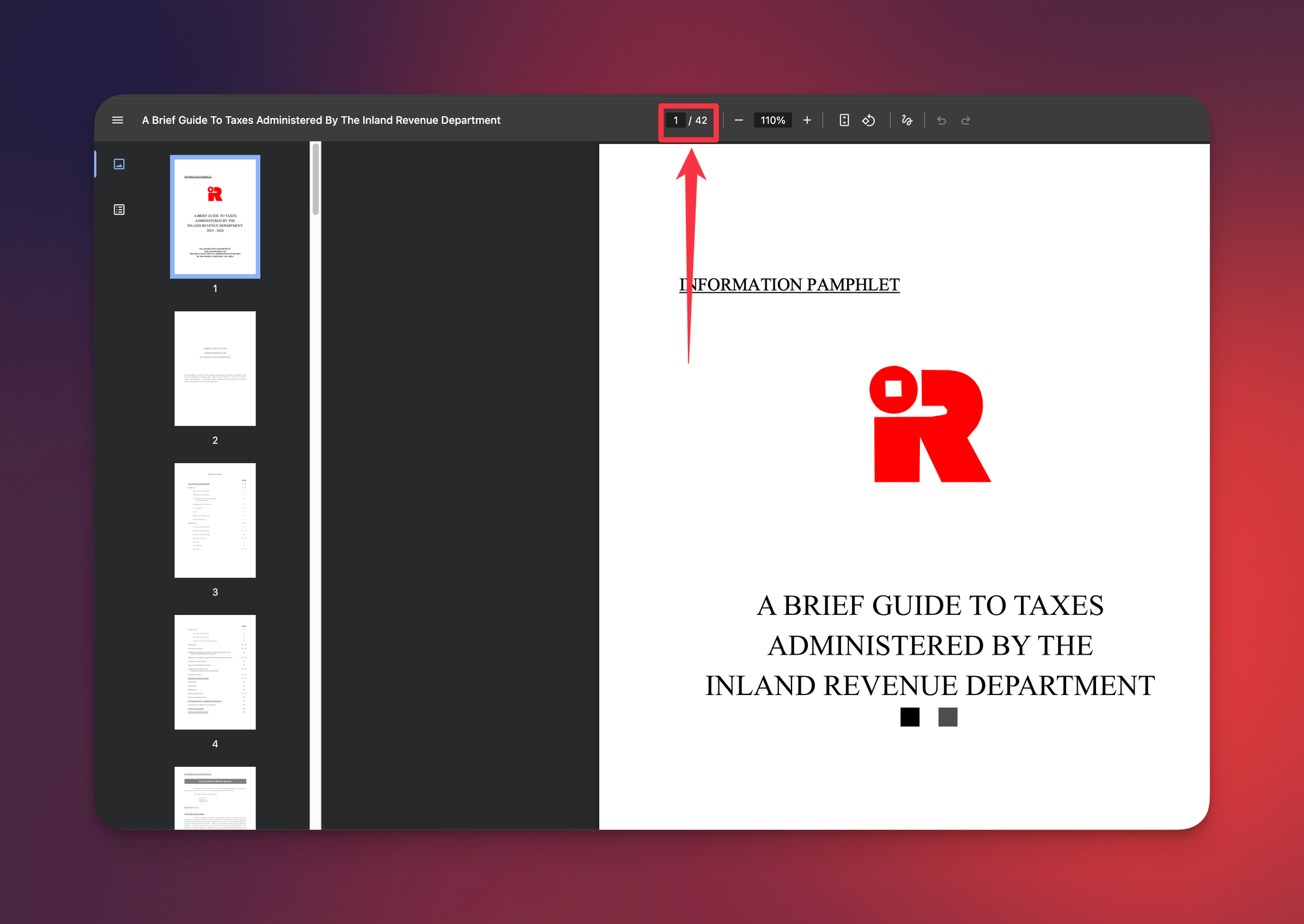Open page 1 thumbnail

click(x=215, y=216)
